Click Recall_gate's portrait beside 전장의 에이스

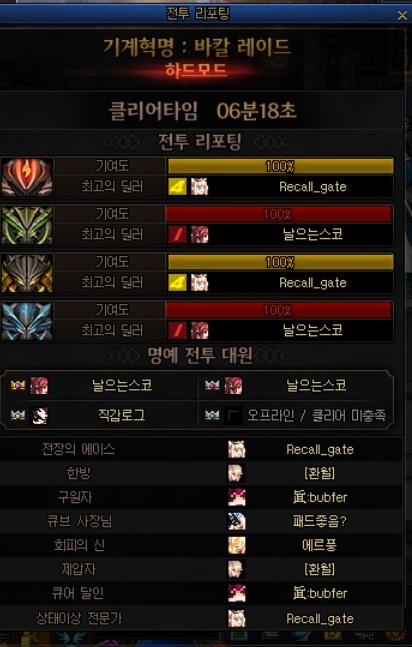point(237,449)
